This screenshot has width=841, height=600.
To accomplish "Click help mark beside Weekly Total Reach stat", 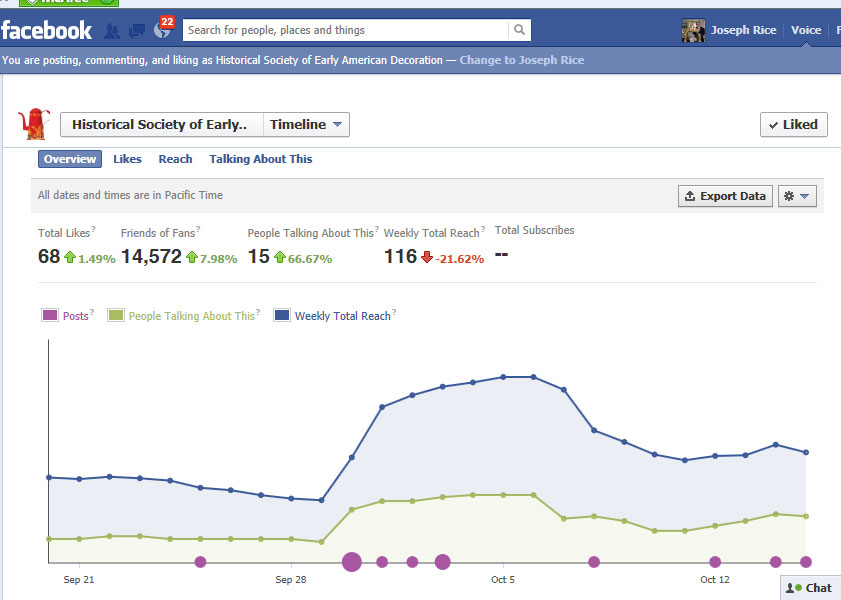I will 483,230.
